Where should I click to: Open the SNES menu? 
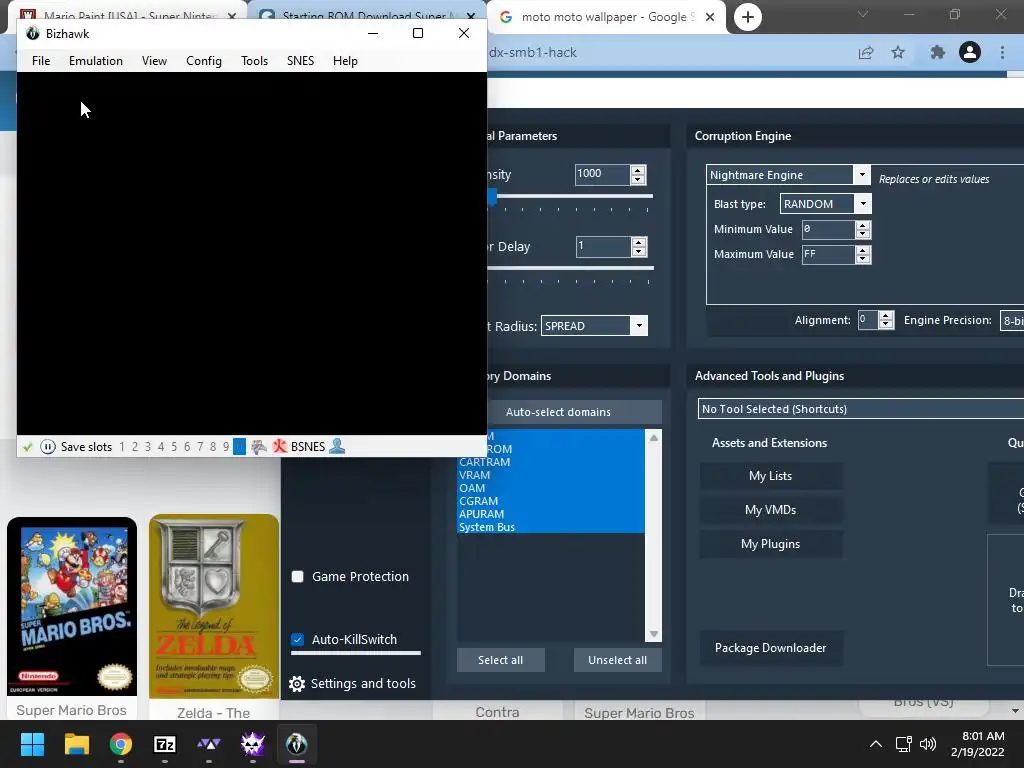coord(300,61)
